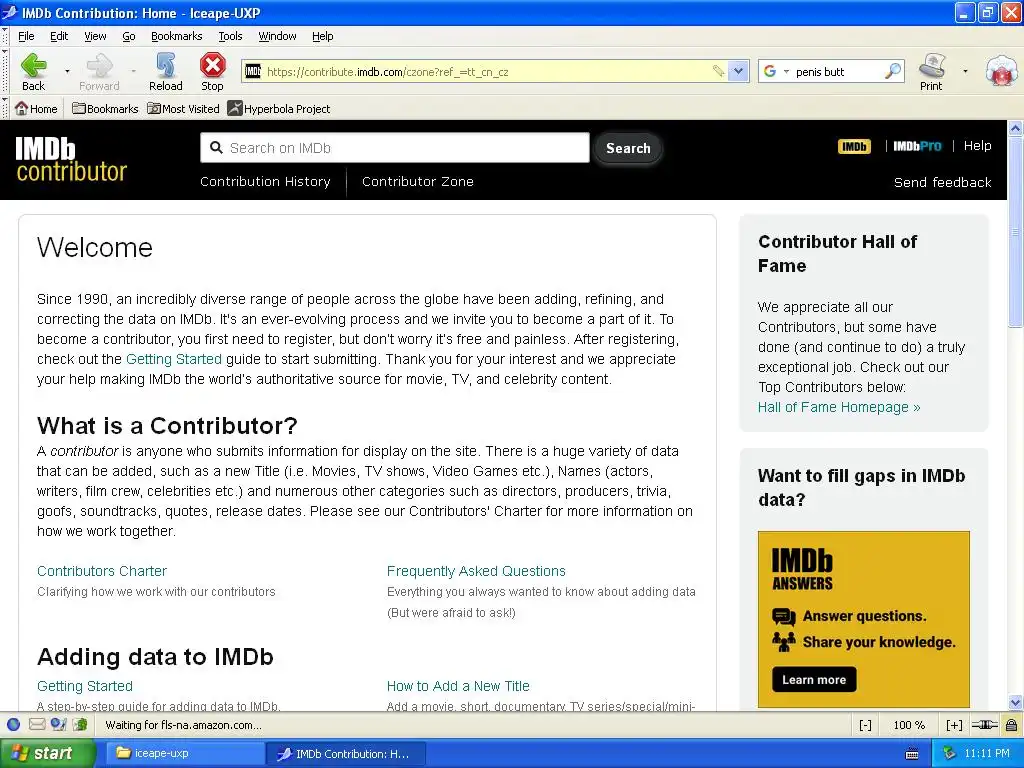1024x768 pixels.
Task: Click the tag icon in address bar
Action: [718, 71]
